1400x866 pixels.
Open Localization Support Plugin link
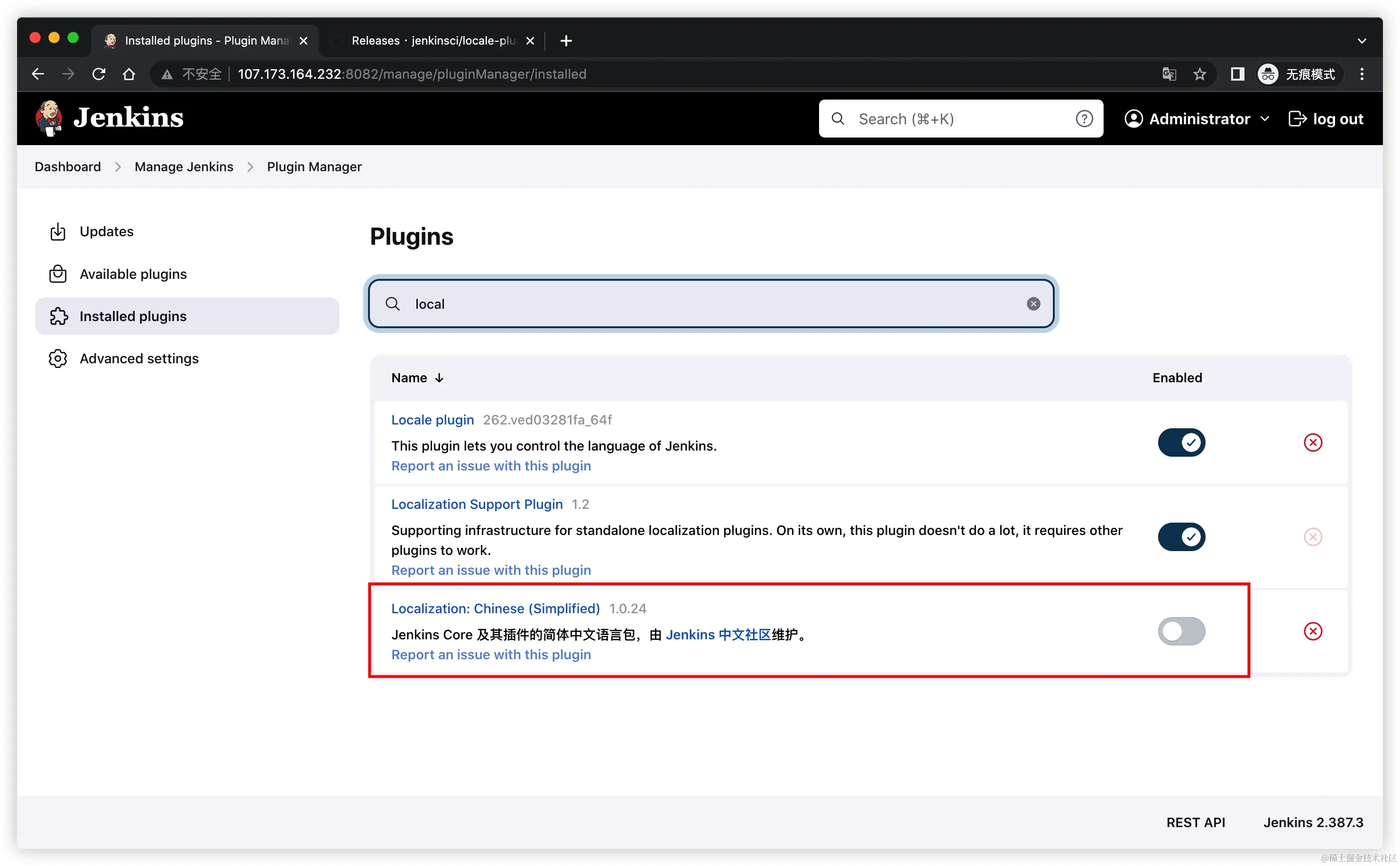coord(477,504)
